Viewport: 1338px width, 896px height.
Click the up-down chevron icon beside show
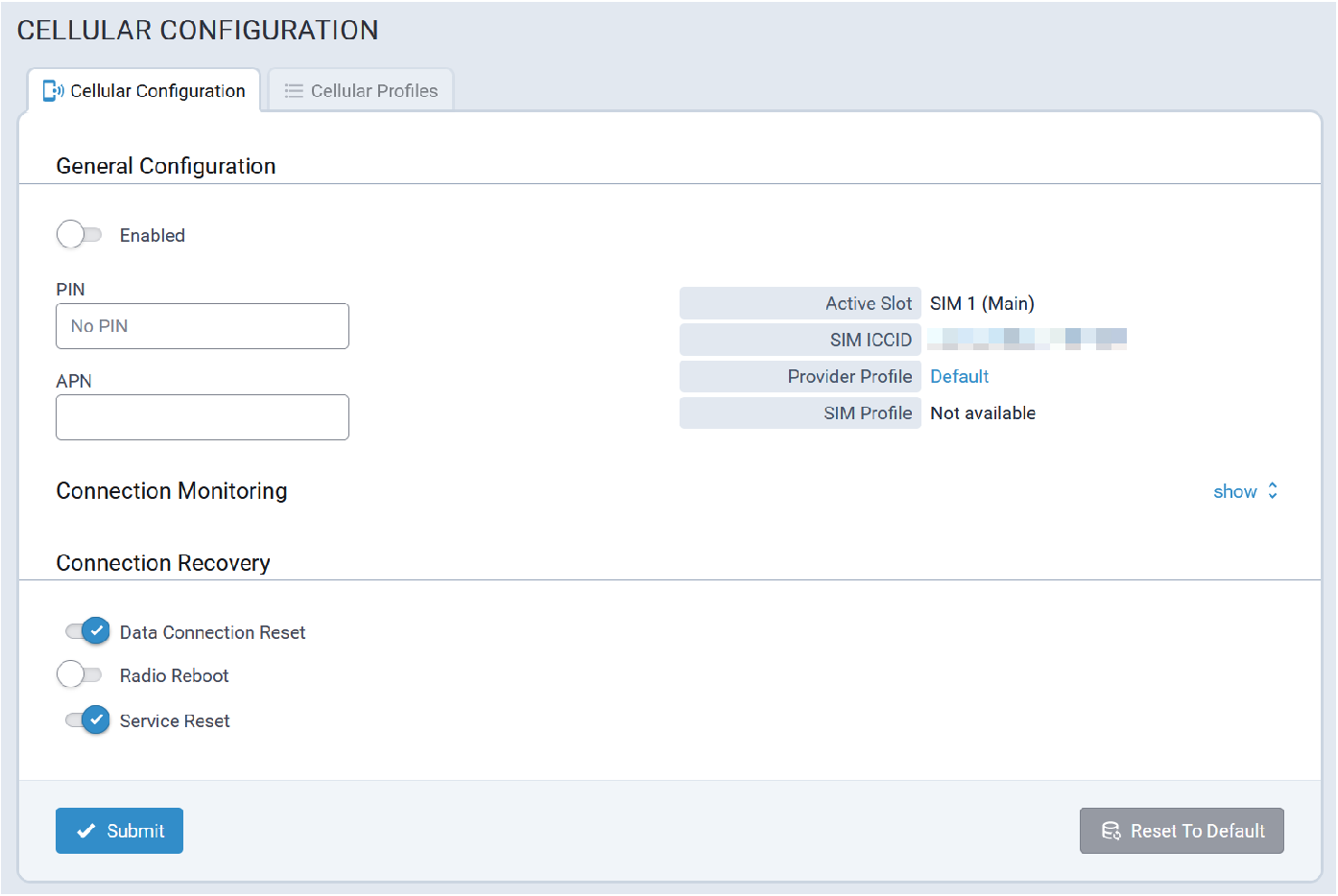pos(1273,491)
